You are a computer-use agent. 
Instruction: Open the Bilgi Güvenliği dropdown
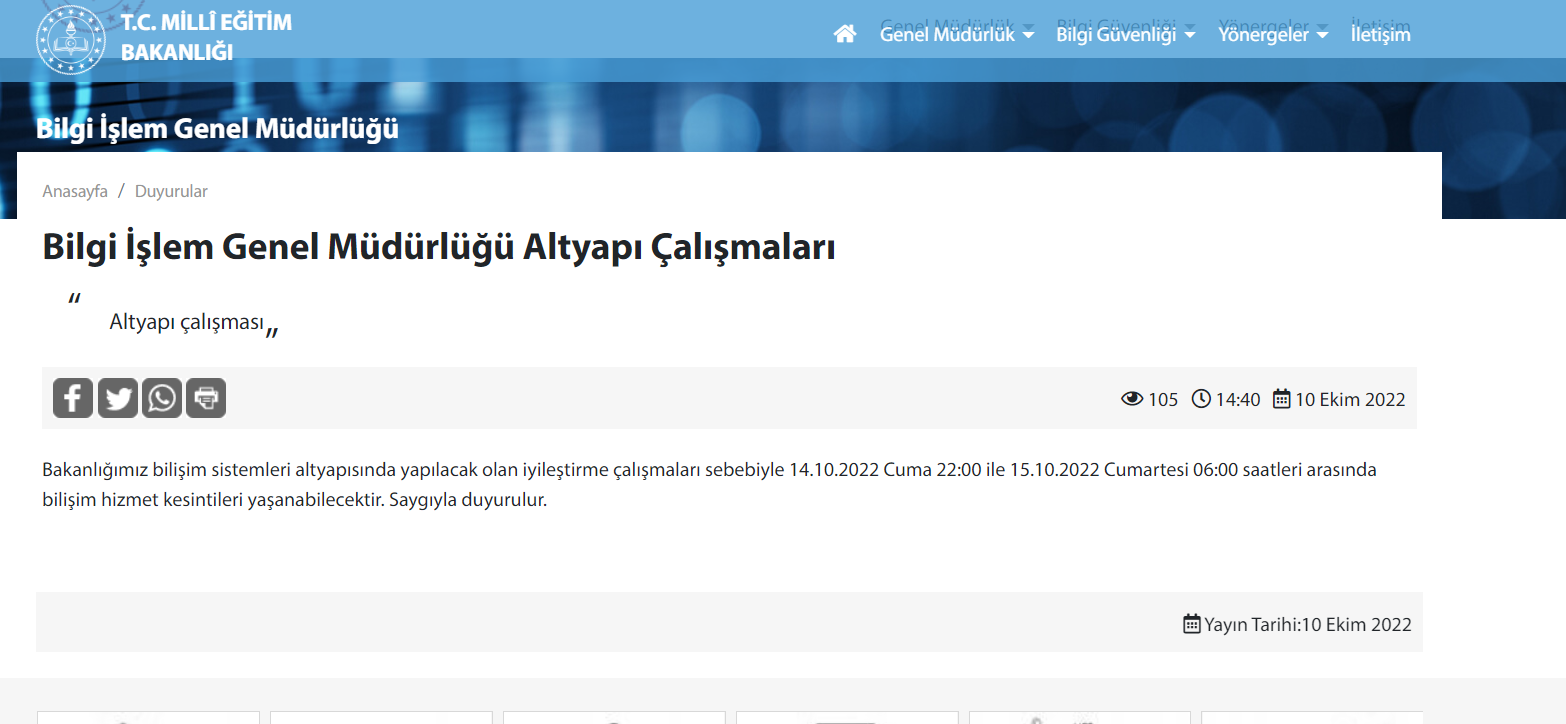coord(1125,34)
